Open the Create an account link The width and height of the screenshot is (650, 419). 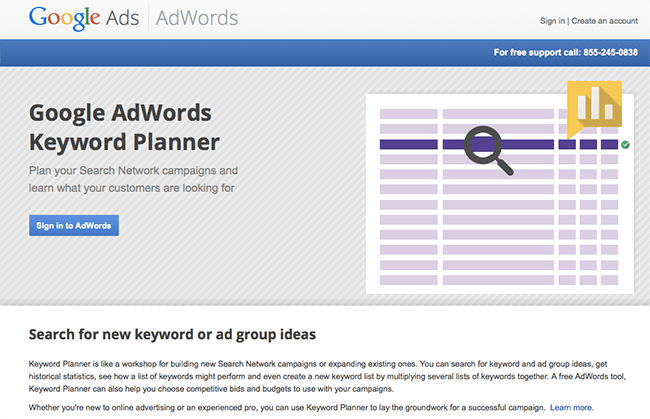604,21
